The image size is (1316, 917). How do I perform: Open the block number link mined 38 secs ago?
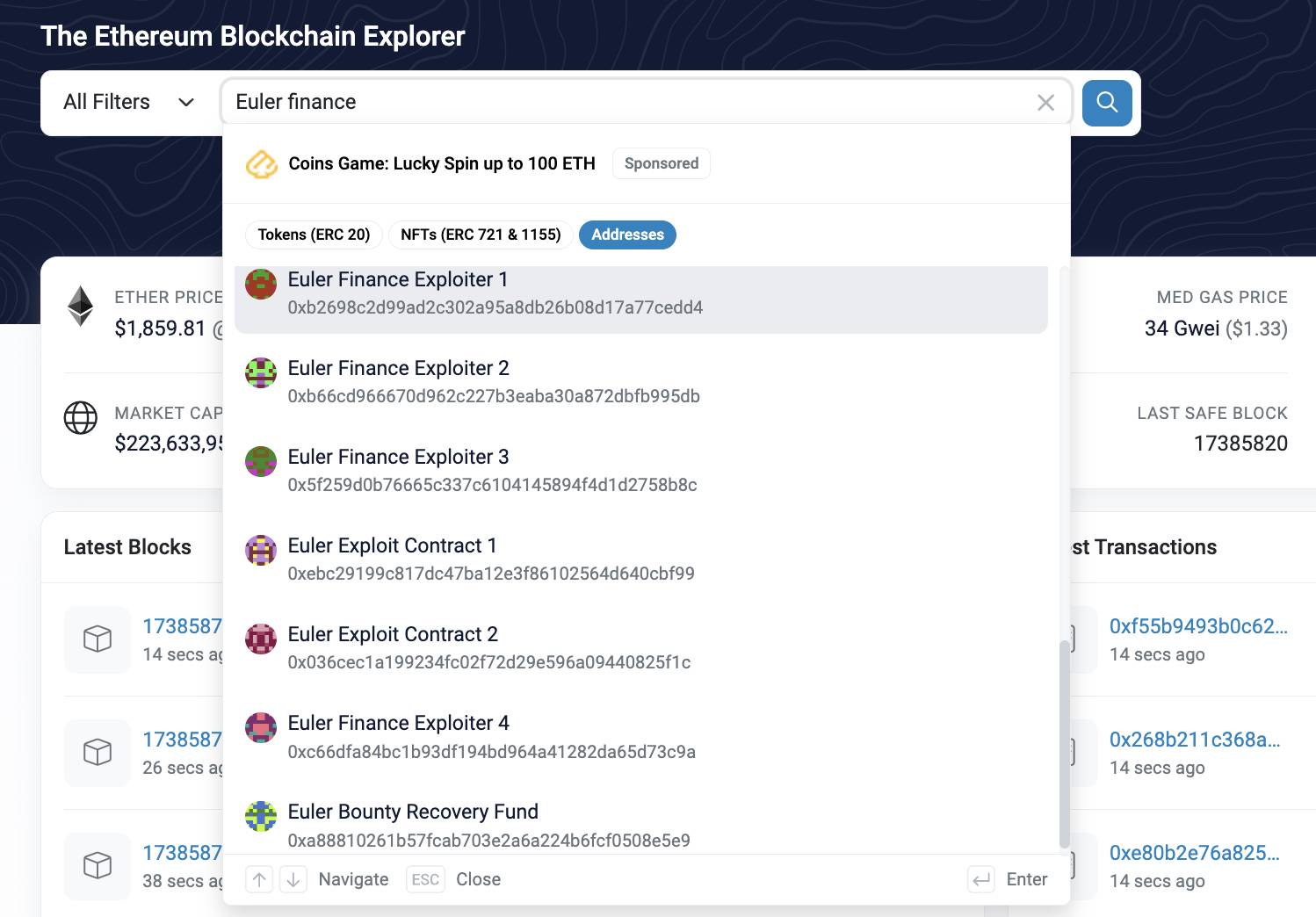(x=183, y=853)
